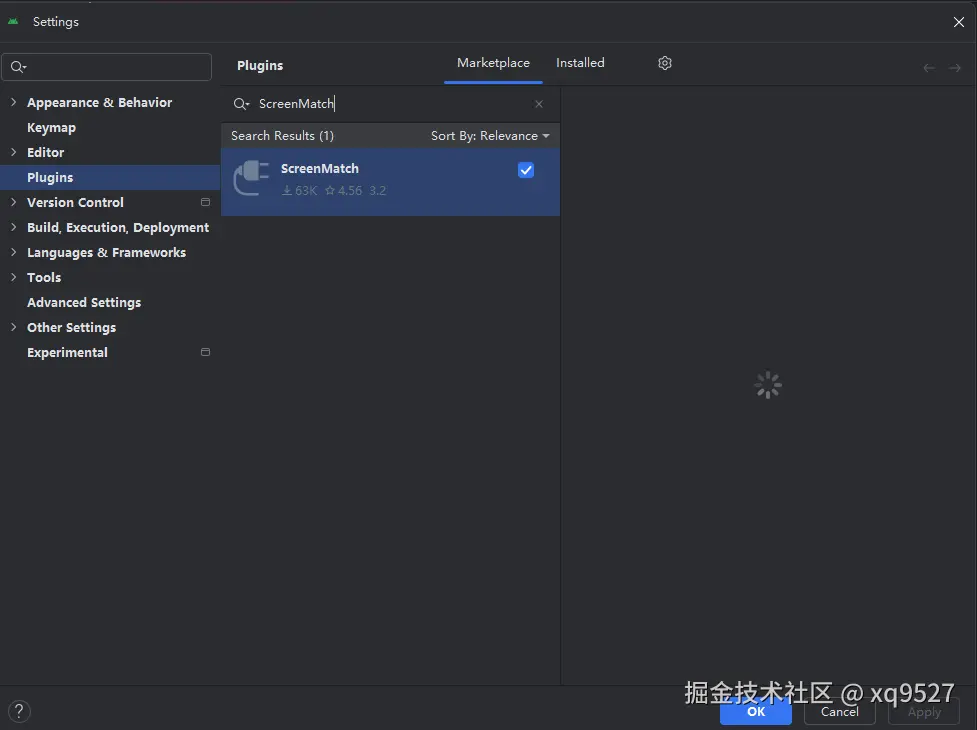Image resolution: width=977 pixels, height=730 pixels.
Task: Expand the Tools settings section
Action: tap(13, 277)
